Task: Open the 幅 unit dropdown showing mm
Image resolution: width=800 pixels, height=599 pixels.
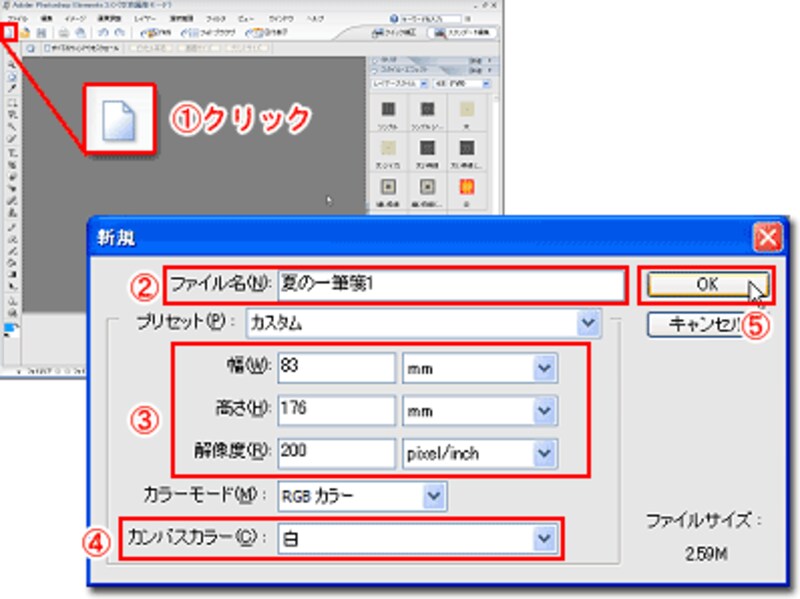Action: click(544, 369)
